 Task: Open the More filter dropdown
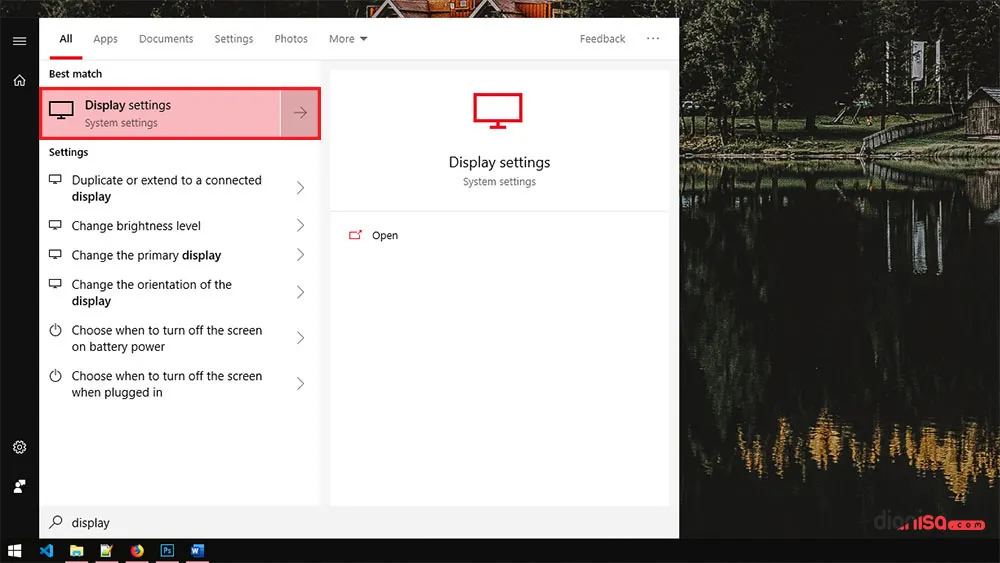348,39
